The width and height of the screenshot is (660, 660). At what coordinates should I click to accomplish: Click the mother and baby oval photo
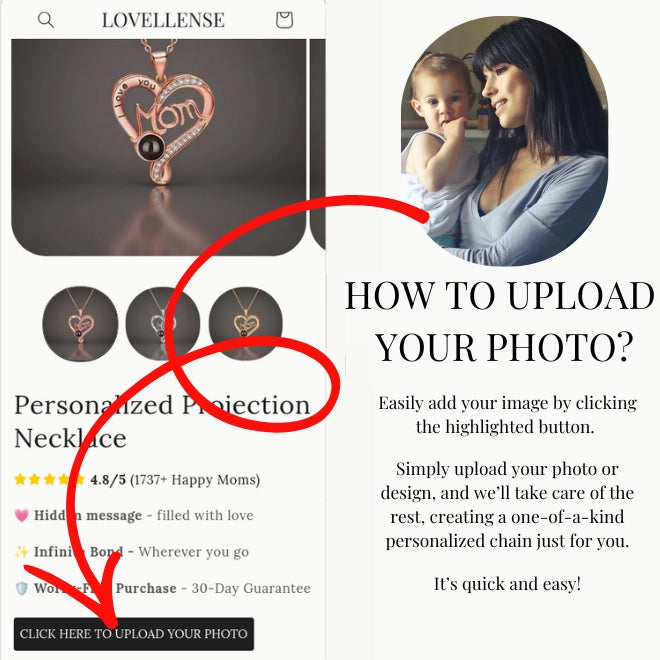click(504, 141)
